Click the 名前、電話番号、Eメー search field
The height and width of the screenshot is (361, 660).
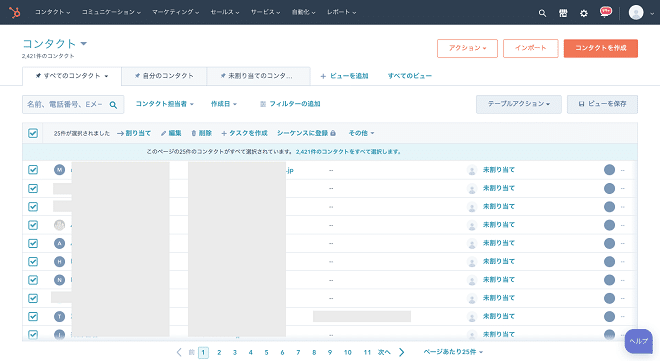pos(73,104)
